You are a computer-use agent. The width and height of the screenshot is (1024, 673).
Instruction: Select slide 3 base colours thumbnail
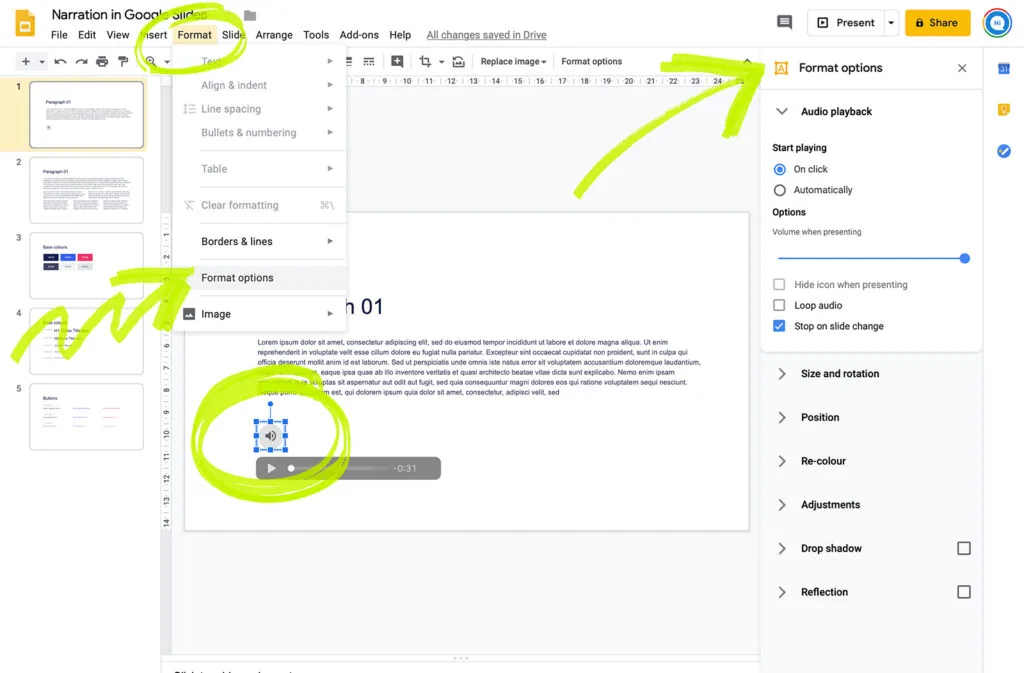click(86, 266)
